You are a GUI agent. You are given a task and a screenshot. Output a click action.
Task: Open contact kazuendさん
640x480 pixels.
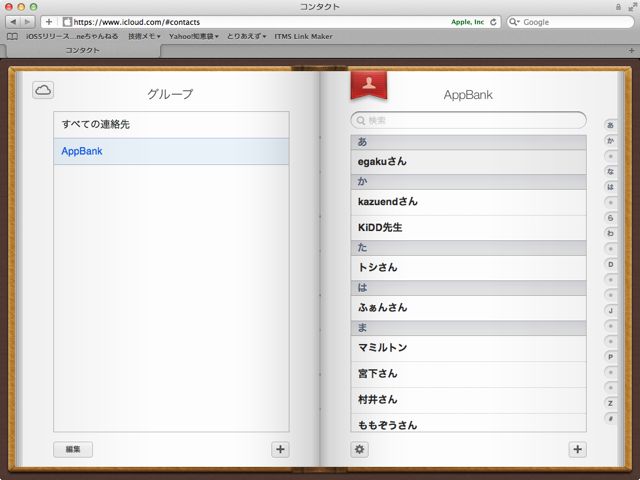pyautogui.click(x=469, y=202)
